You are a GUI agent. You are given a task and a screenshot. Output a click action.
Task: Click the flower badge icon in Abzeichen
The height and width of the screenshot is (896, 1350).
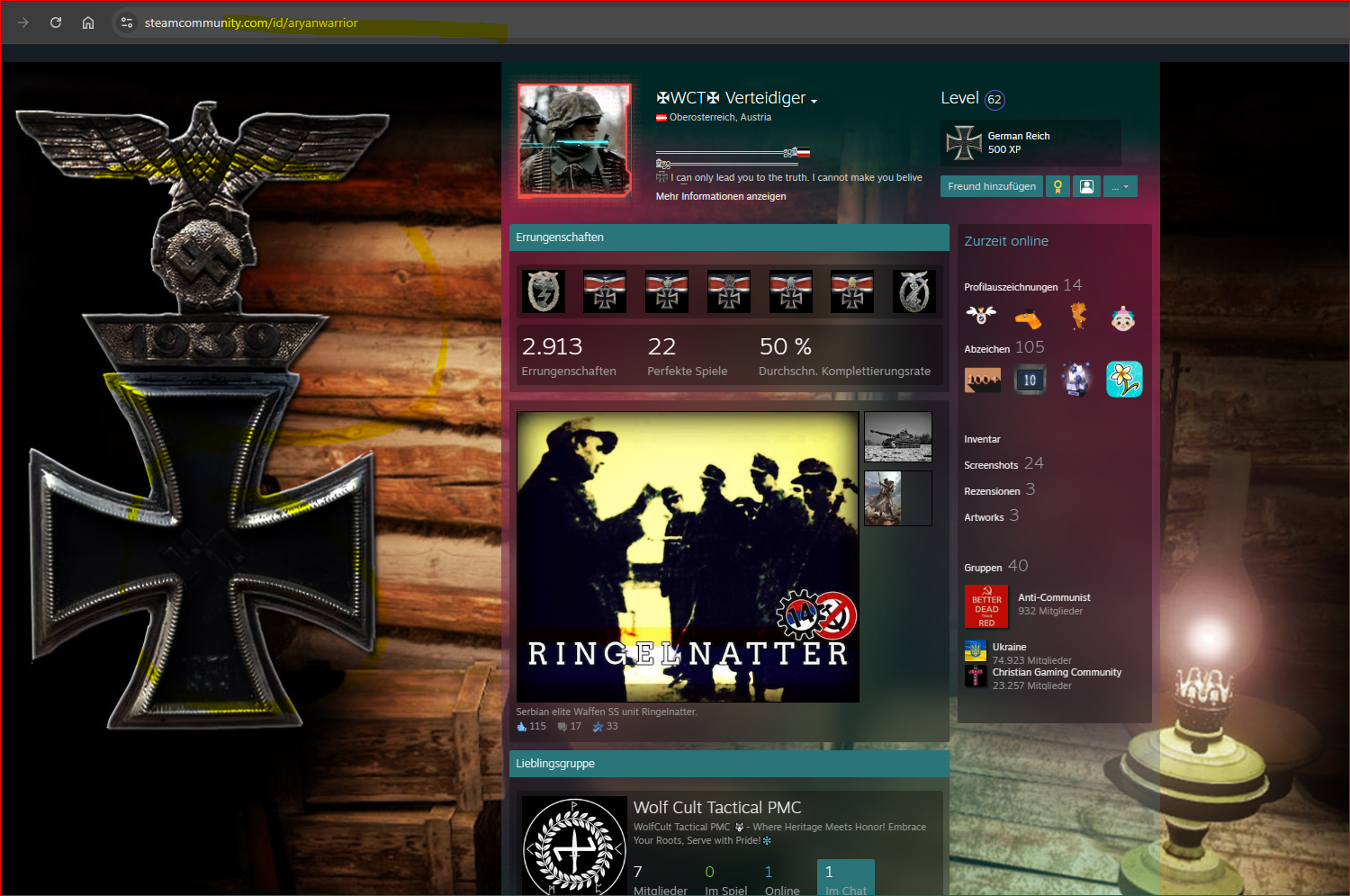coord(1123,380)
